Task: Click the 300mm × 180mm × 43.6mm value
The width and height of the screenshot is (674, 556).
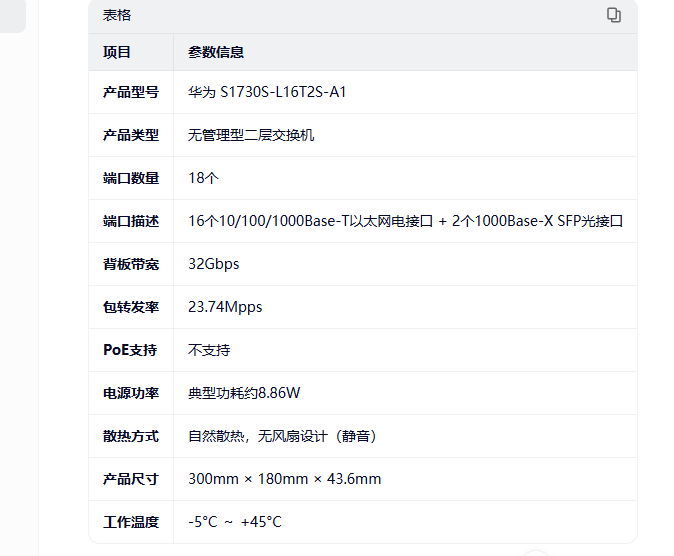Action: [284, 479]
